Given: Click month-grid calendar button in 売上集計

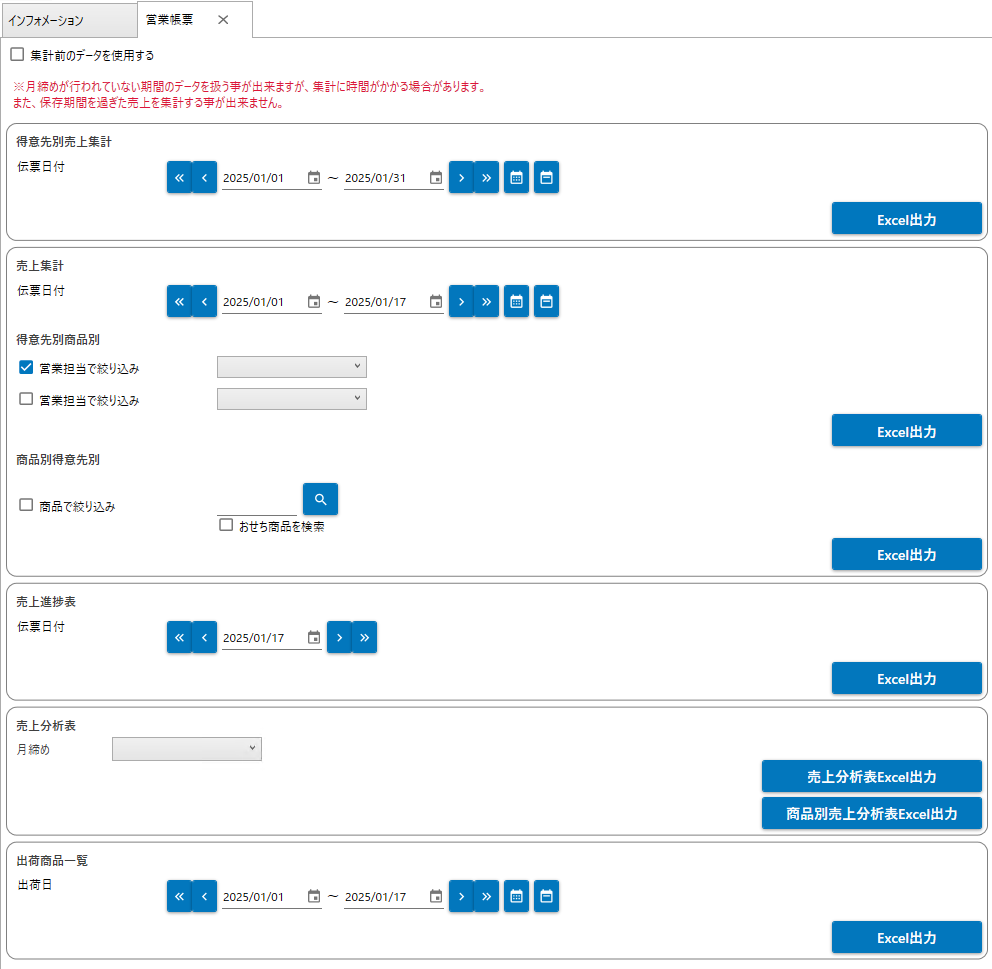Looking at the screenshot, I should pyautogui.click(x=516, y=301).
